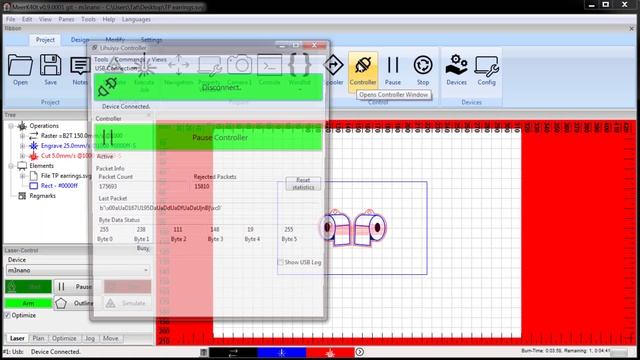This screenshot has width=640, height=360.
Task: Select the Operations gear icon in tree
Action: (22, 126)
